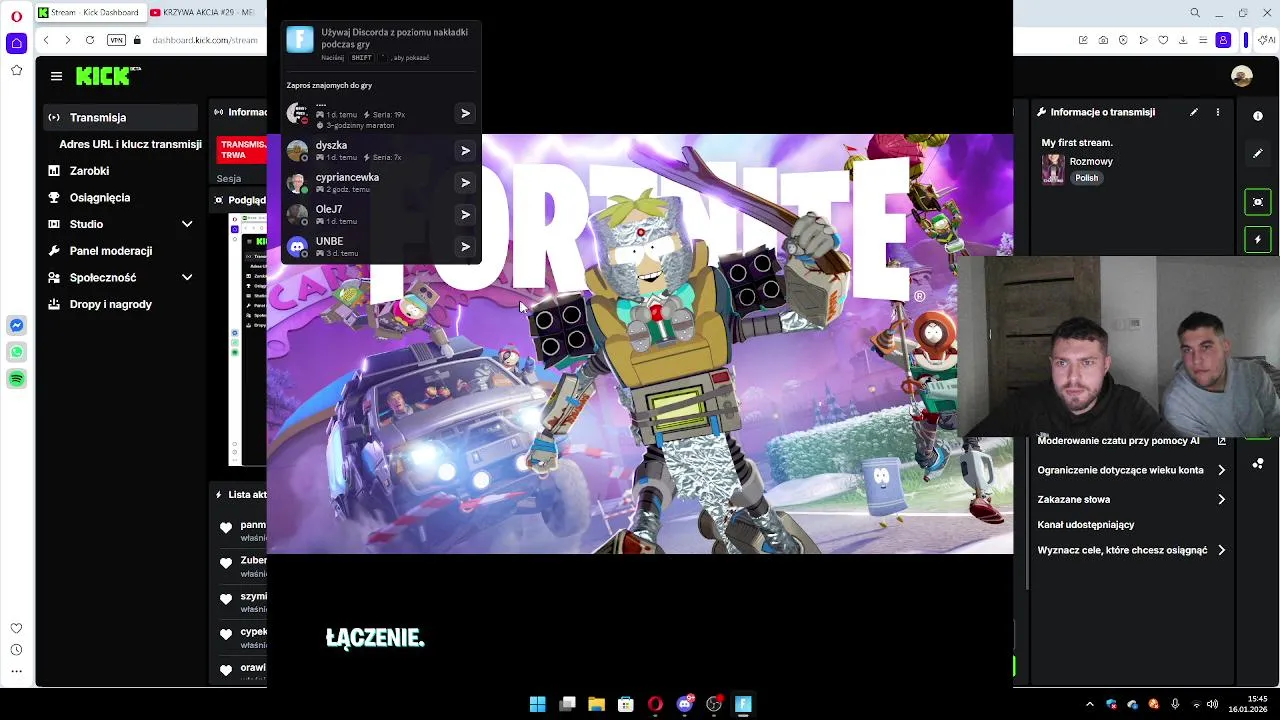The height and width of the screenshot is (720, 1280).
Task: Open browser search tabs magnifier
Action: tap(1195, 13)
